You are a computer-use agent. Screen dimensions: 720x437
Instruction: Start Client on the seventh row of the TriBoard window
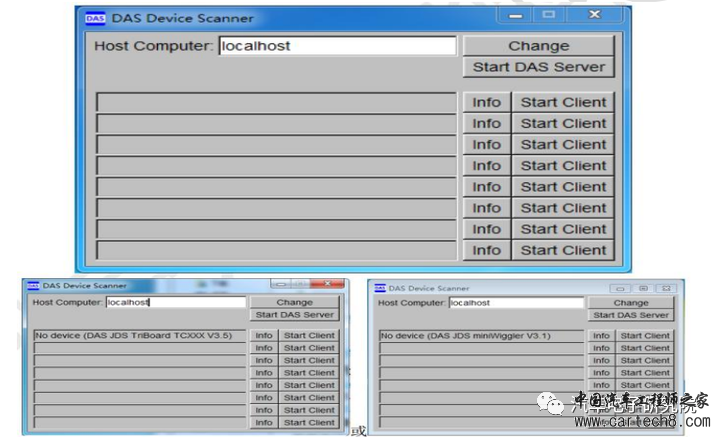click(309, 410)
